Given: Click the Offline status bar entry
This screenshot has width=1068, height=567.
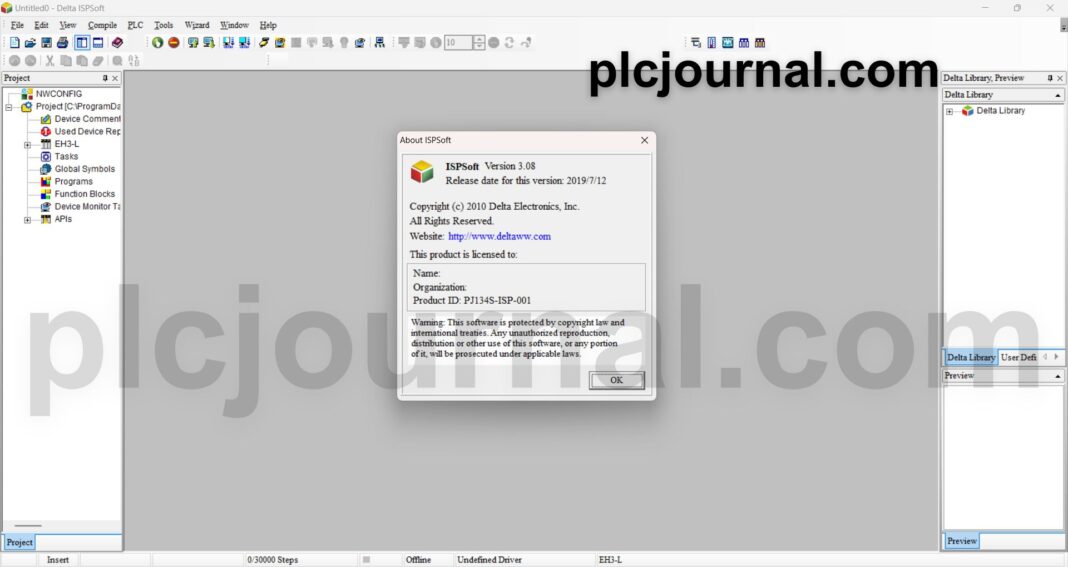Looking at the screenshot, I should coord(418,560).
